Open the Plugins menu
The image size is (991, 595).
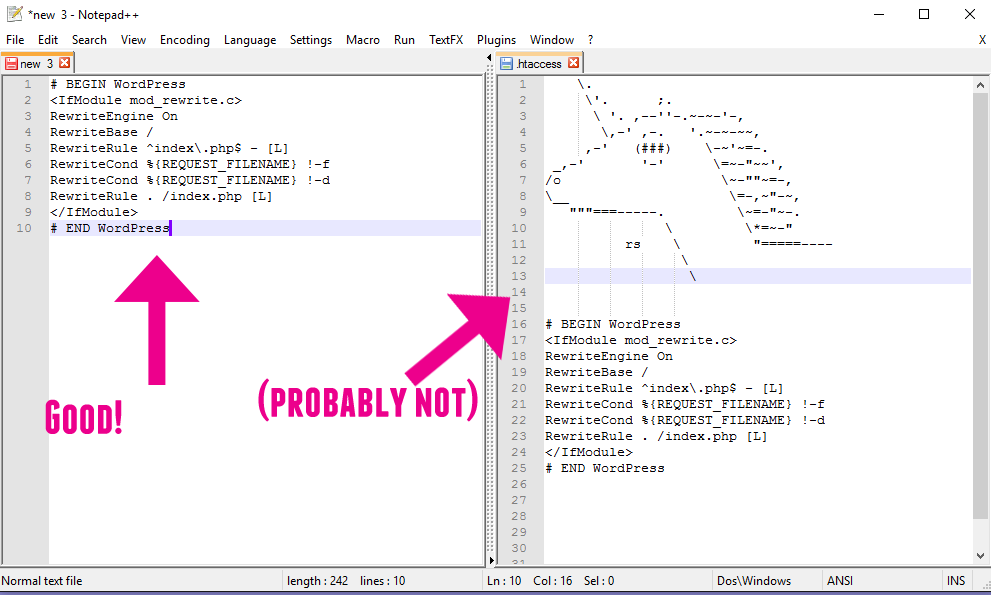click(x=496, y=40)
